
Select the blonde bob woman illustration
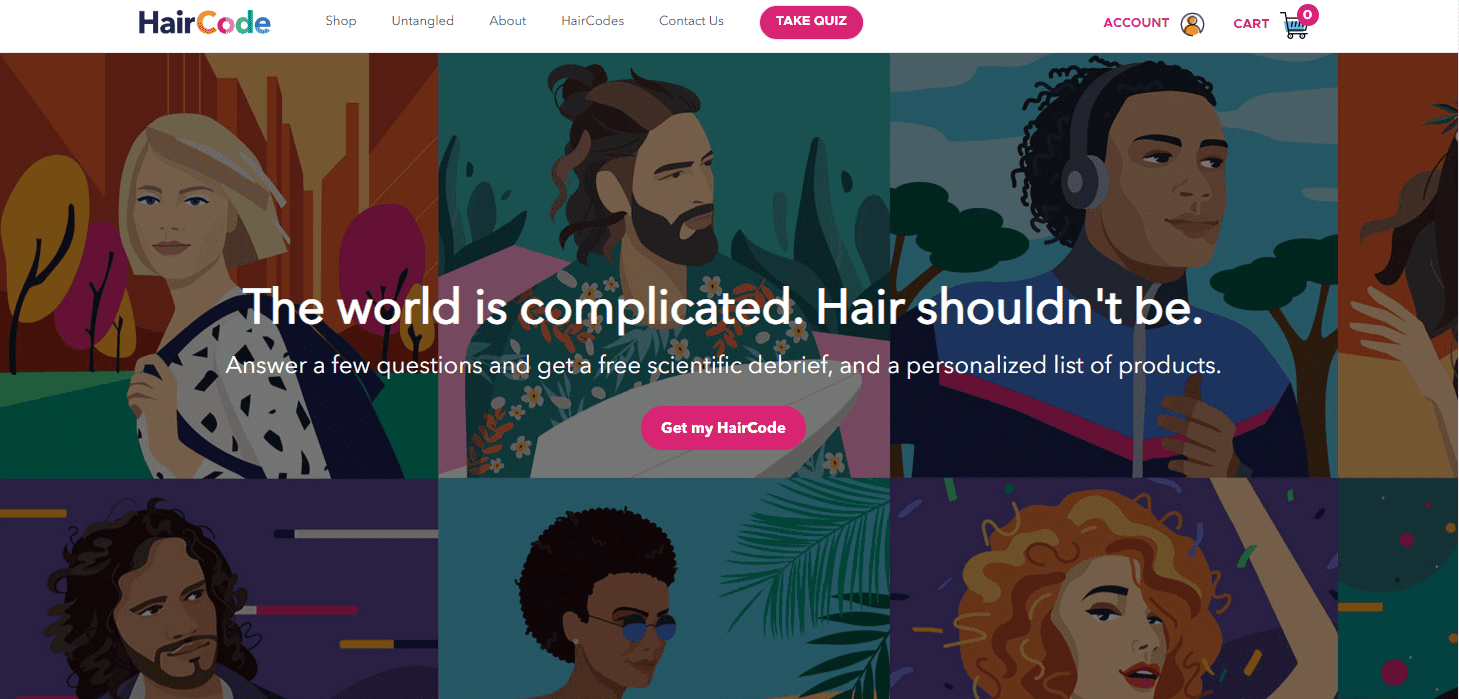pos(219,265)
